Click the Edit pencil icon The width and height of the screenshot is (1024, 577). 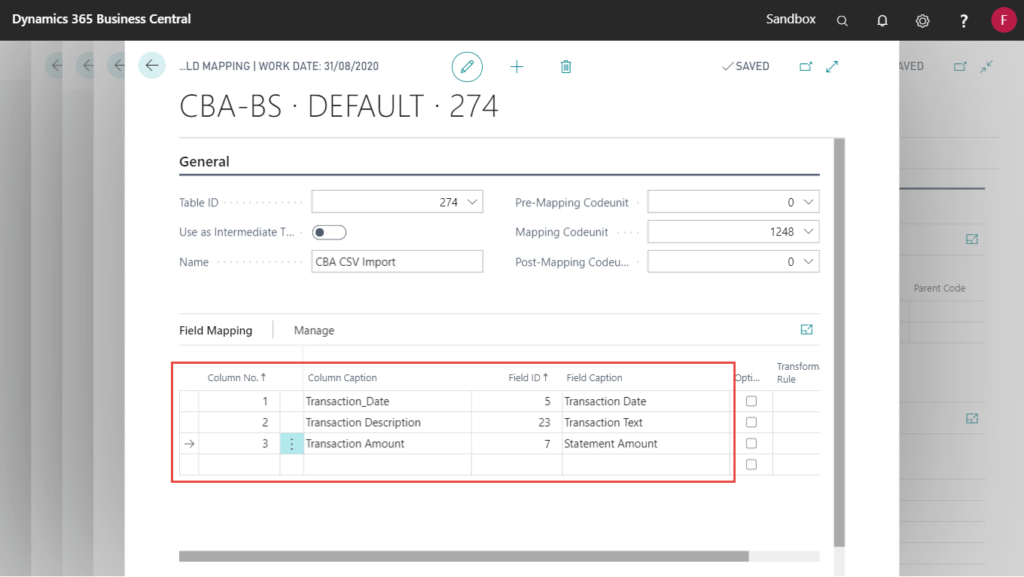click(467, 66)
